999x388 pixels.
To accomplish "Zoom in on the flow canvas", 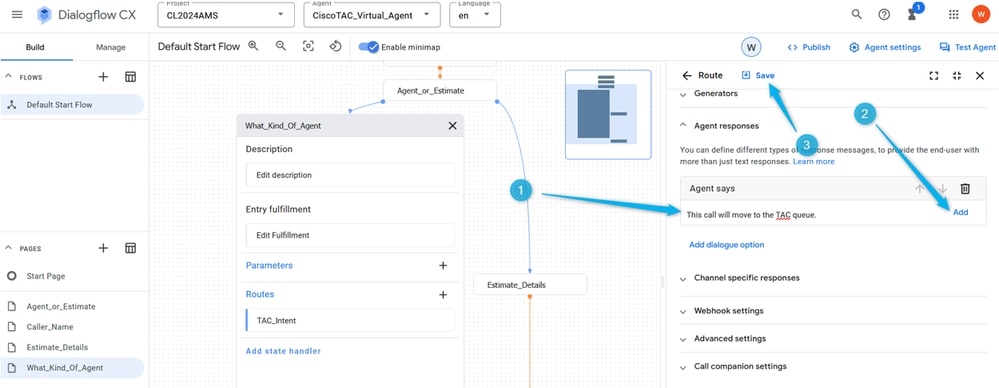I will (253, 47).
